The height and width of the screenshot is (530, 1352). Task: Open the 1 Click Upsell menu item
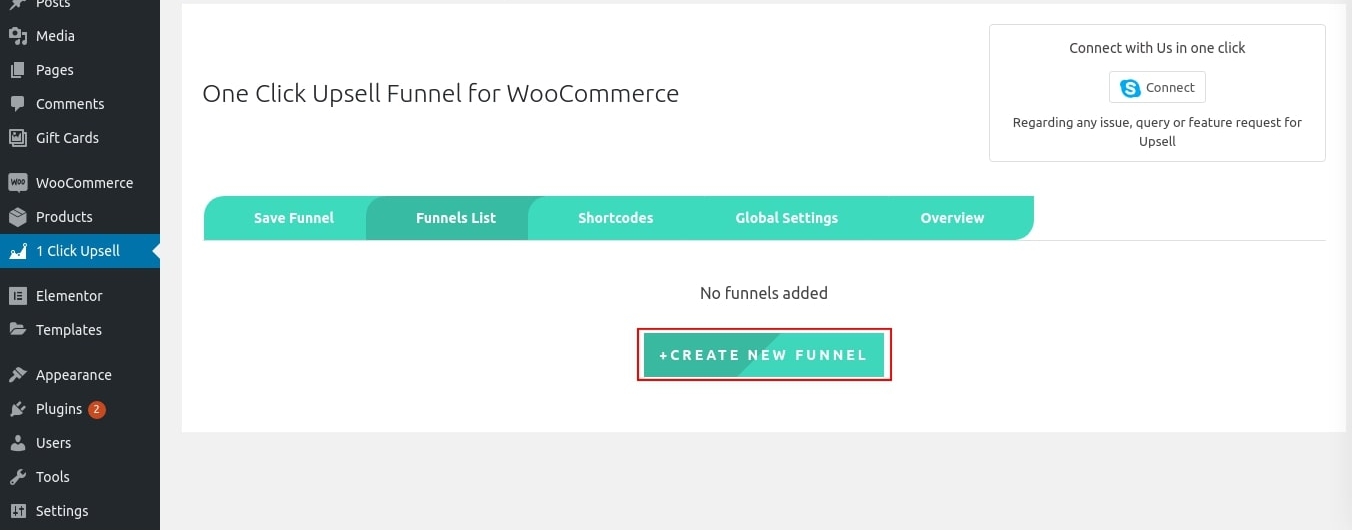pos(80,251)
